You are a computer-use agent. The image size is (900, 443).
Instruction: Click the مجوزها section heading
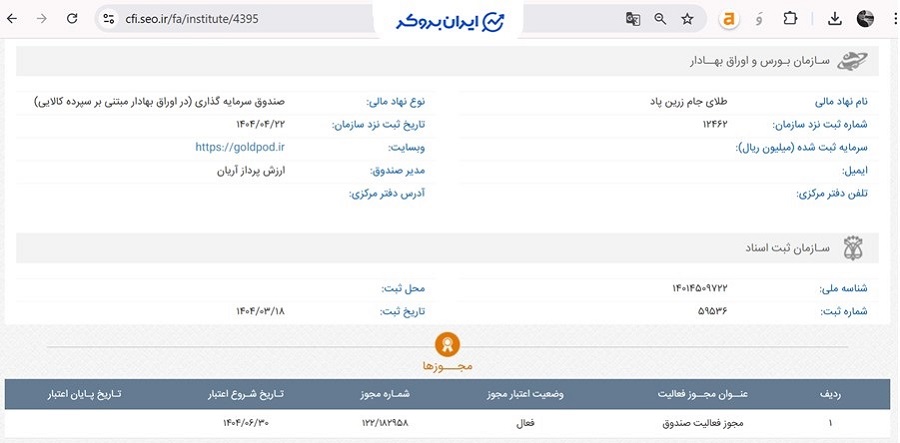[x=447, y=366]
